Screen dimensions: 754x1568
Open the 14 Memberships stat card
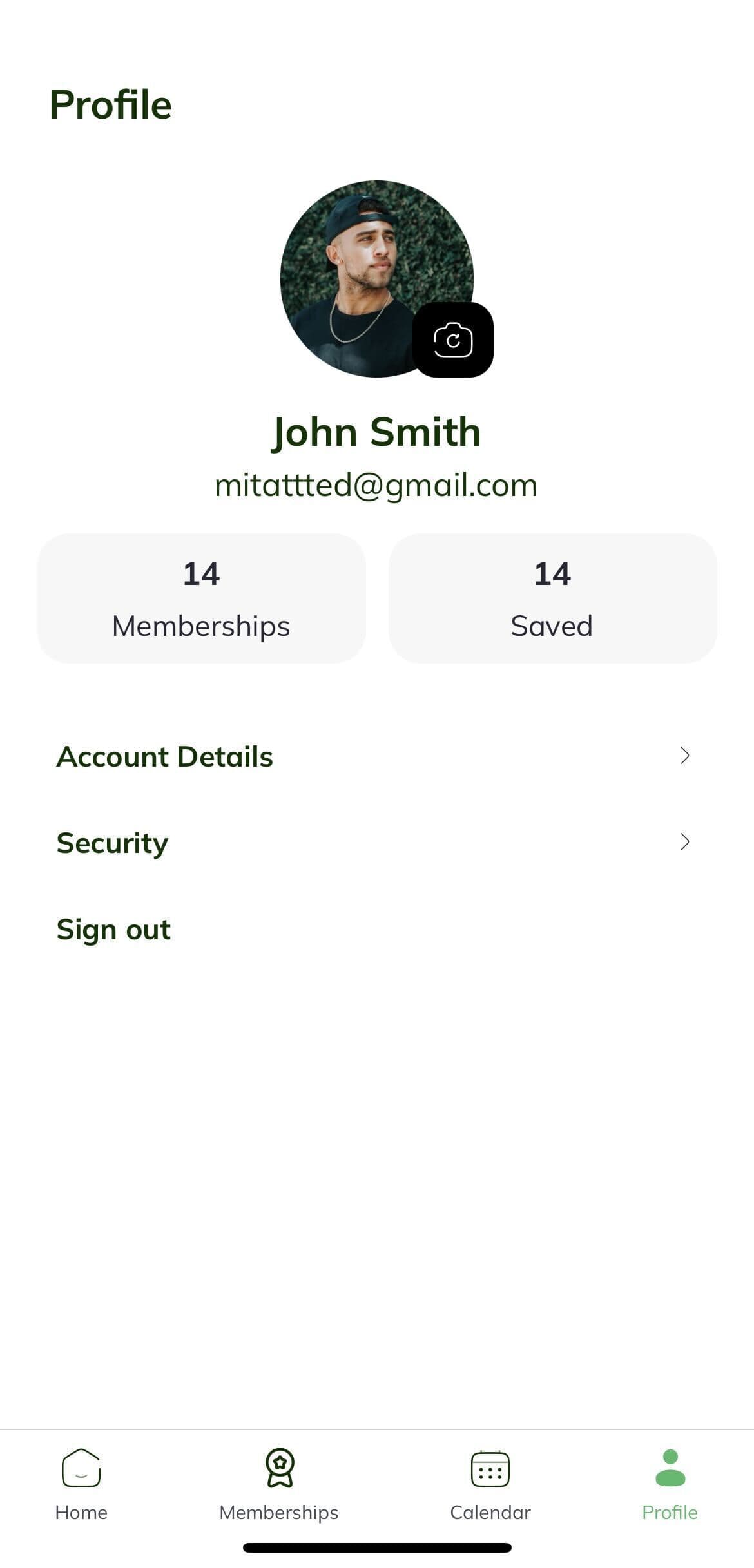tap(202, 598)
